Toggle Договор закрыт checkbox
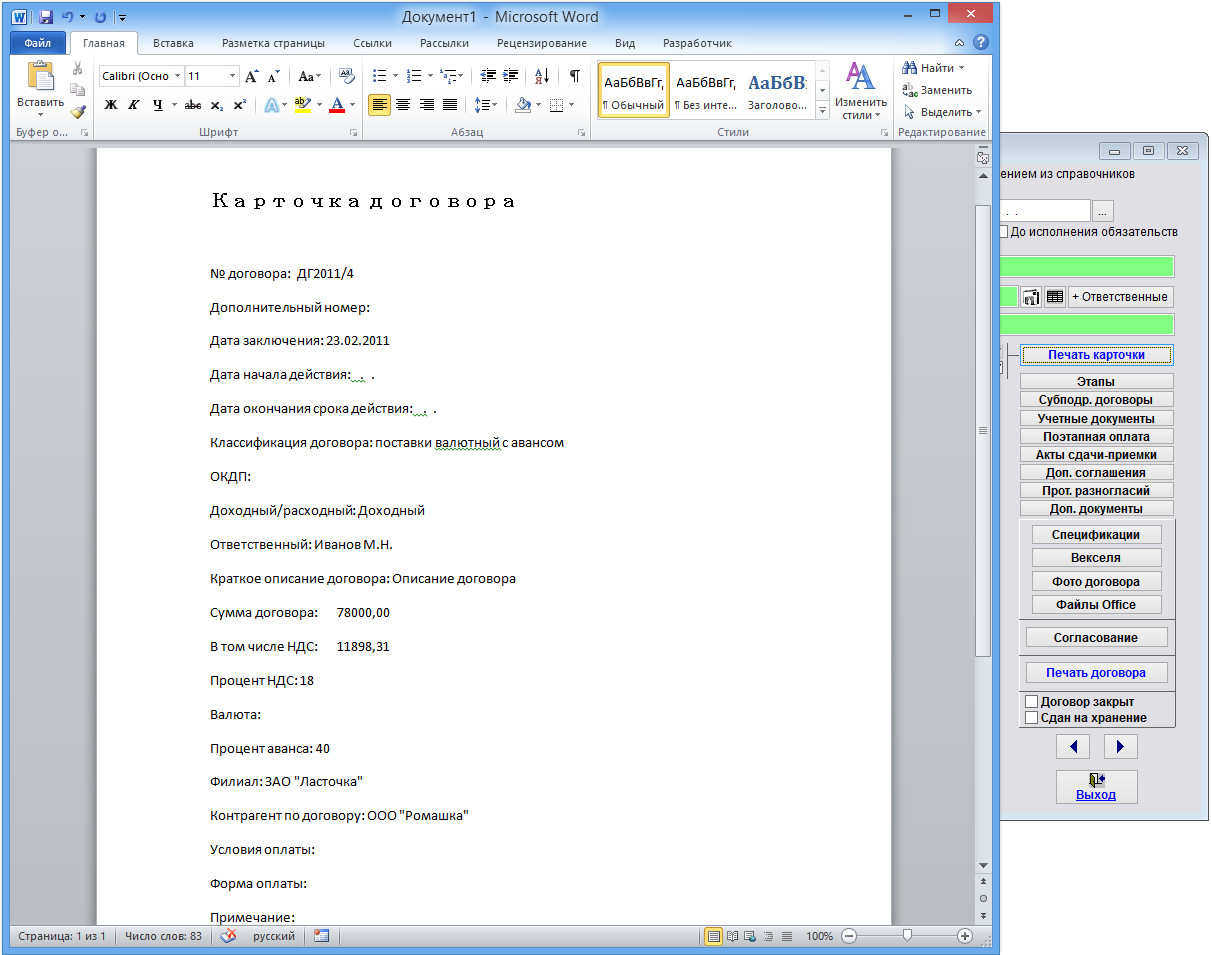1212x955 pixels. [x=1032, y=702]
